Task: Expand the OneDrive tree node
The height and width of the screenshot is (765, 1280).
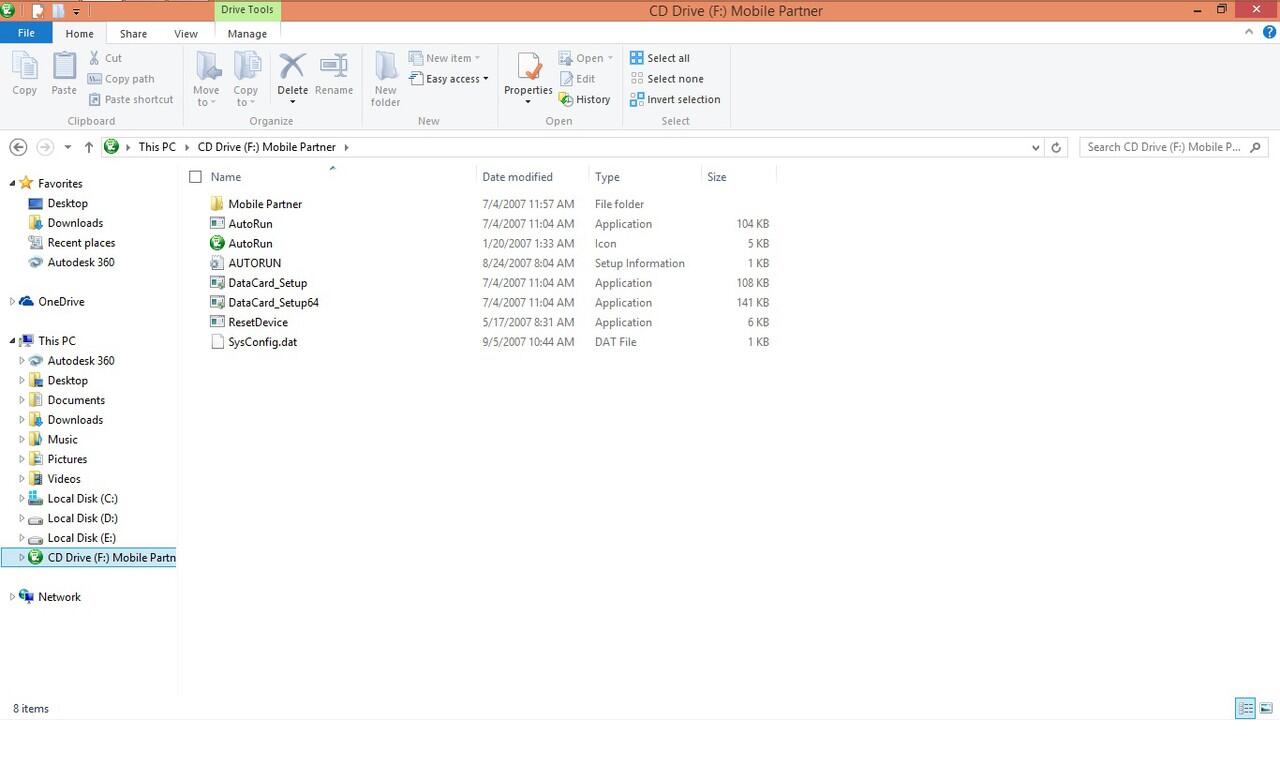Action: pos(12,302)
